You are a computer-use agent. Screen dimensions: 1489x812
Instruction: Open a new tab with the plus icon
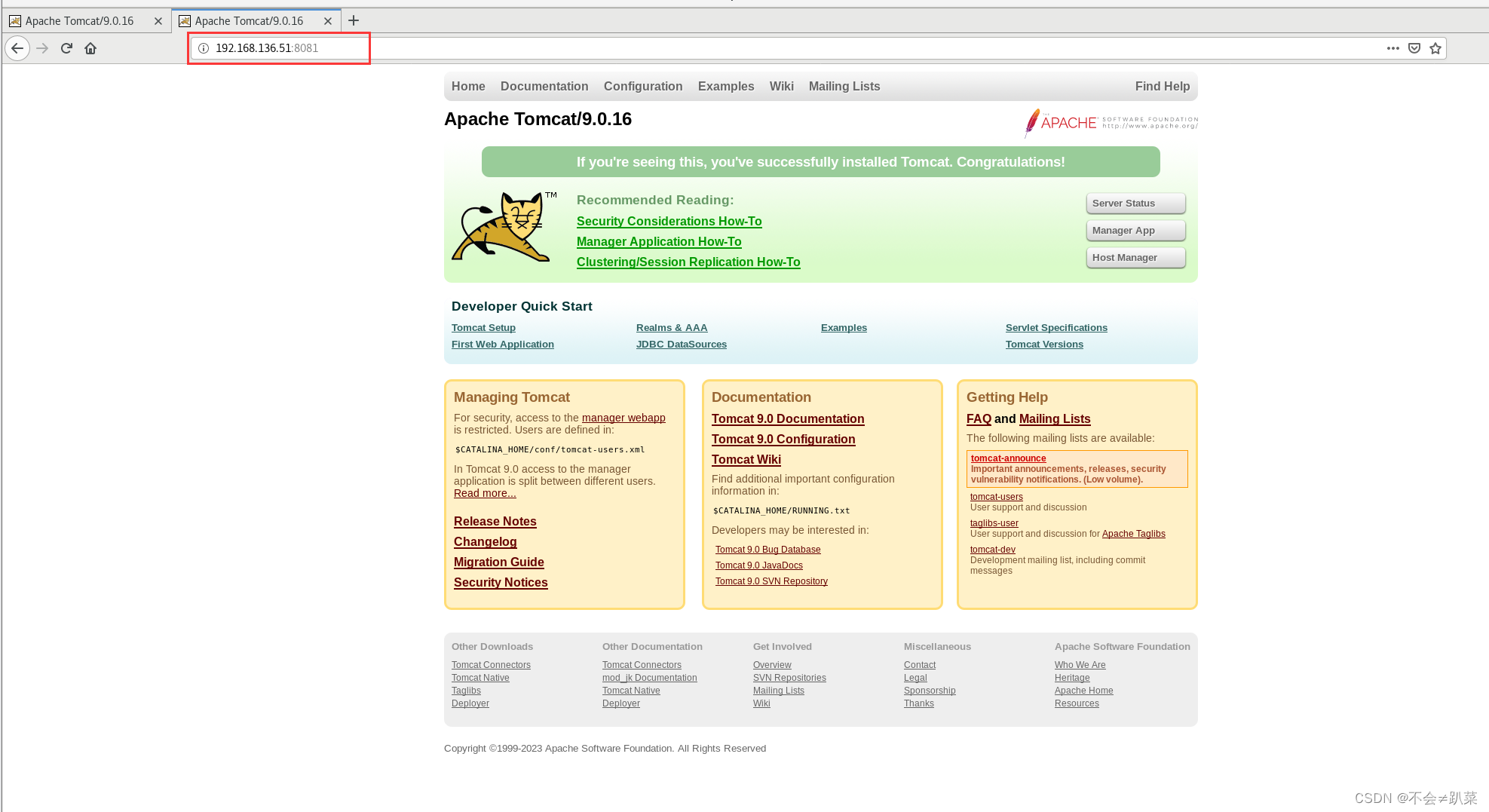(354, 20)
